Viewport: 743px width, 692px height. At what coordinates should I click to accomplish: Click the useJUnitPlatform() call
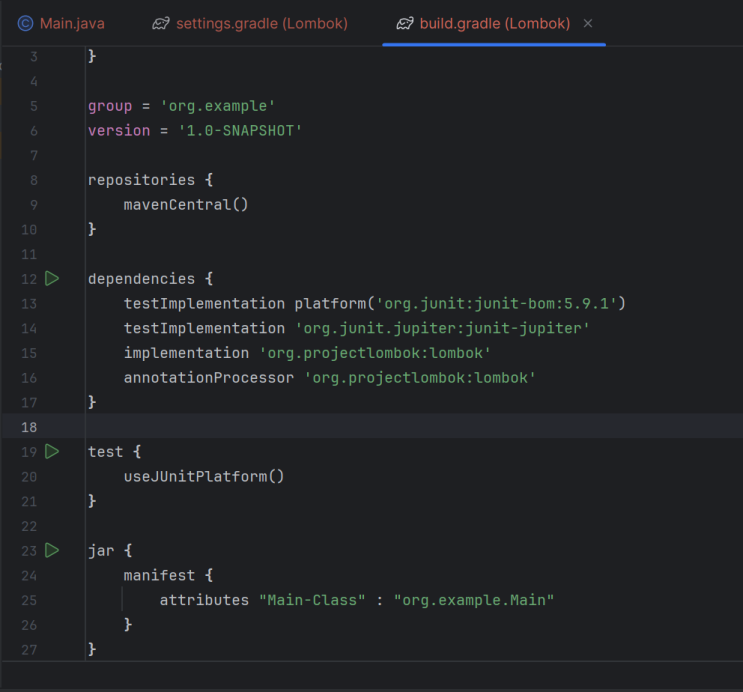(204, 476)
